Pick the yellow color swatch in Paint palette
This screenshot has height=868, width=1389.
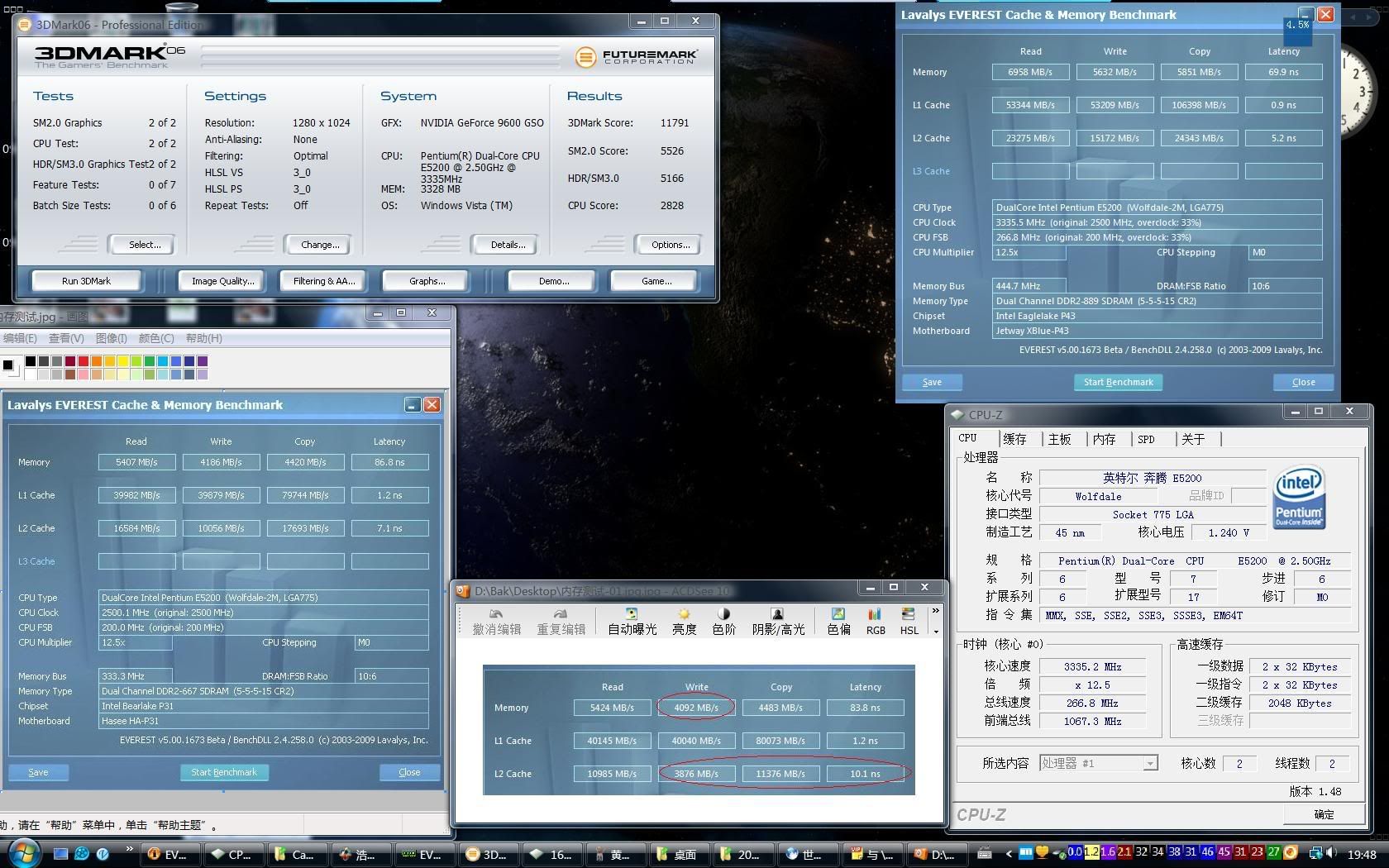click(x=123, y=361)
